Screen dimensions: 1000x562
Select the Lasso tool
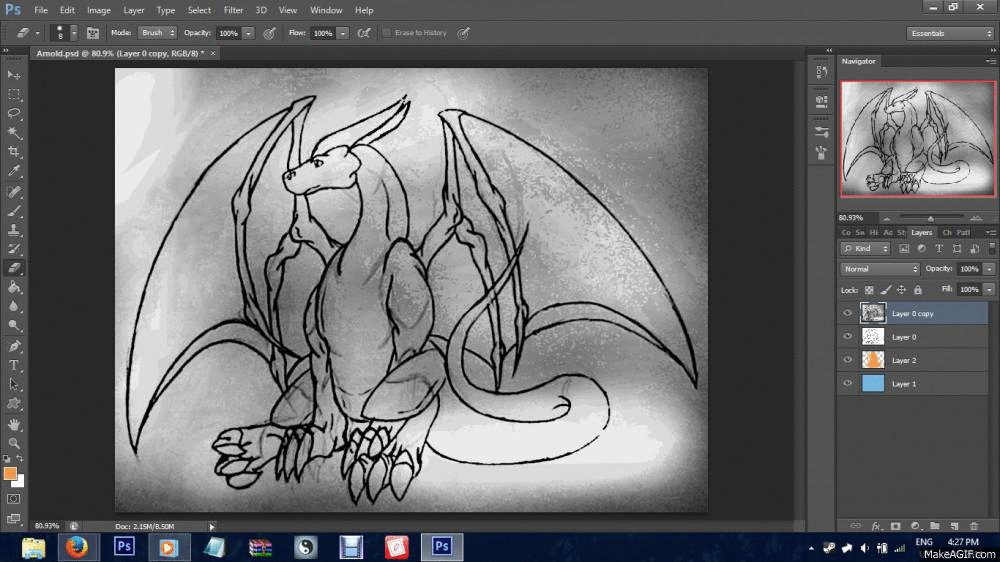[14, 113]
